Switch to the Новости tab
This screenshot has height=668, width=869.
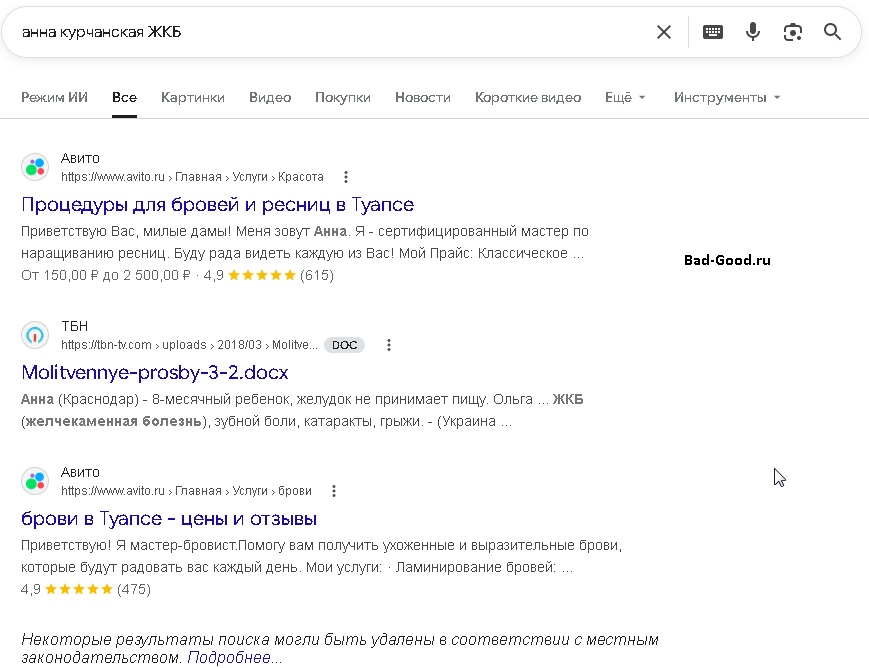pyautogui.click(x=422, y=97)
